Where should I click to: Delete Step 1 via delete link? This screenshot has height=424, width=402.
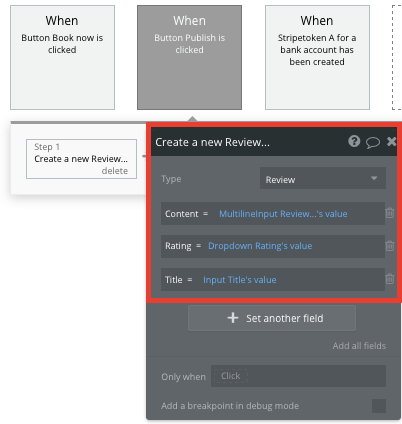coord(115,171)
